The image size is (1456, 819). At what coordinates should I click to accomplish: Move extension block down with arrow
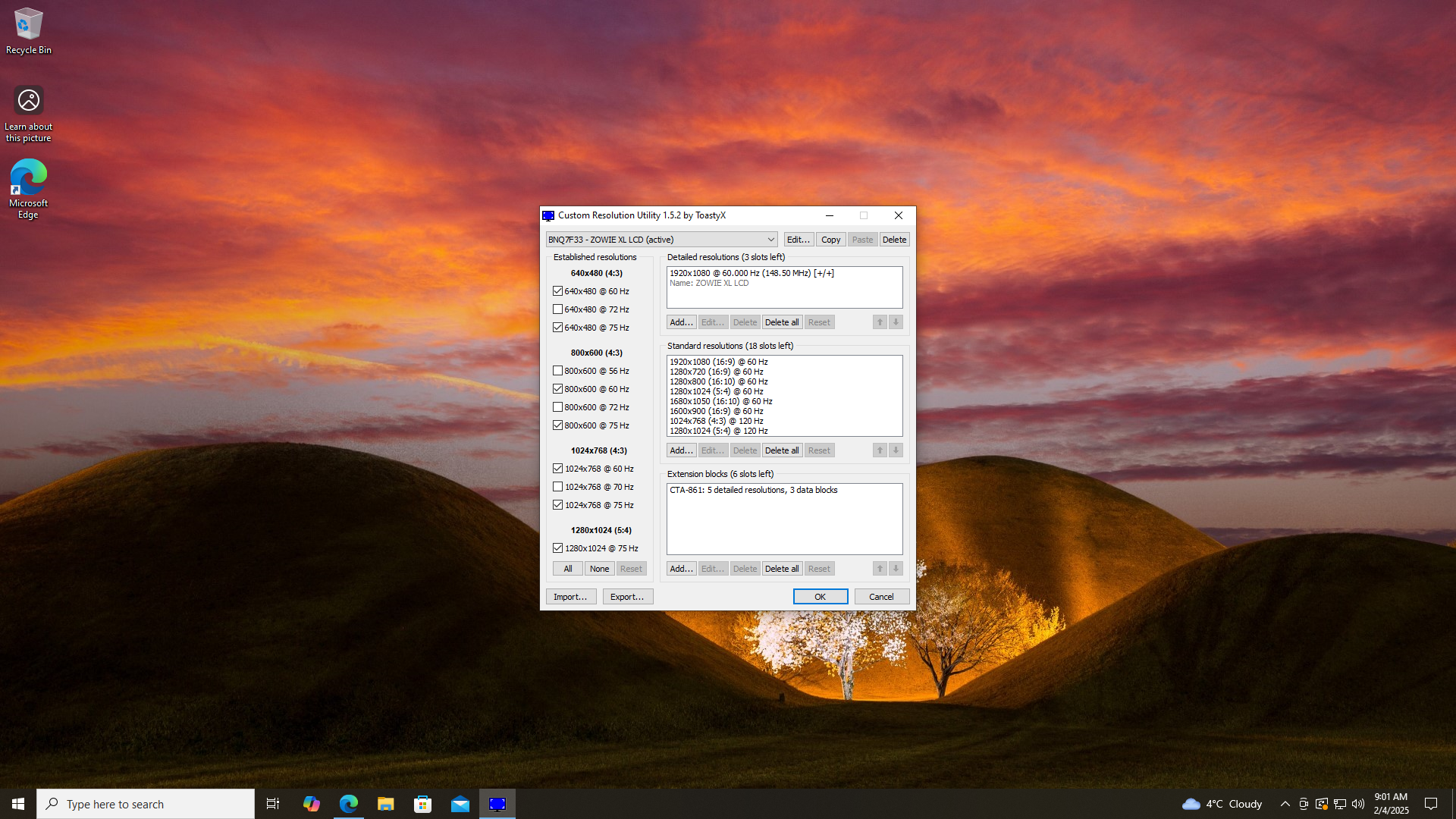[x=896, y=569]
